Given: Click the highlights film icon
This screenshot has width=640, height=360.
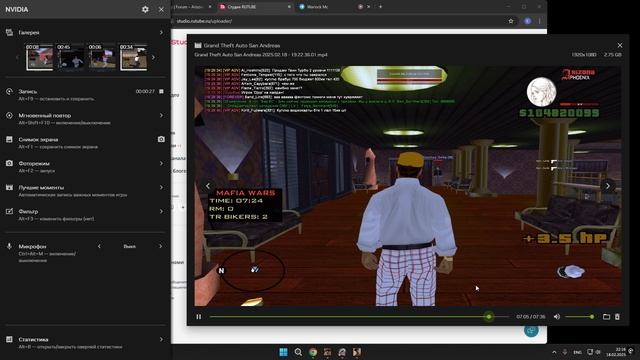Looking at the screenshot, I should tap(9, 187).
